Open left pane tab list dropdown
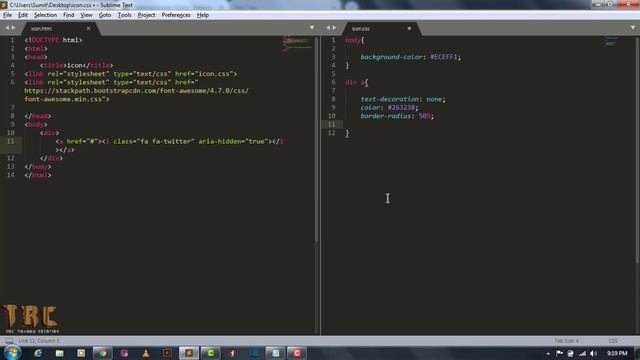Screen dimensions: 640x360 click(312, 28)
